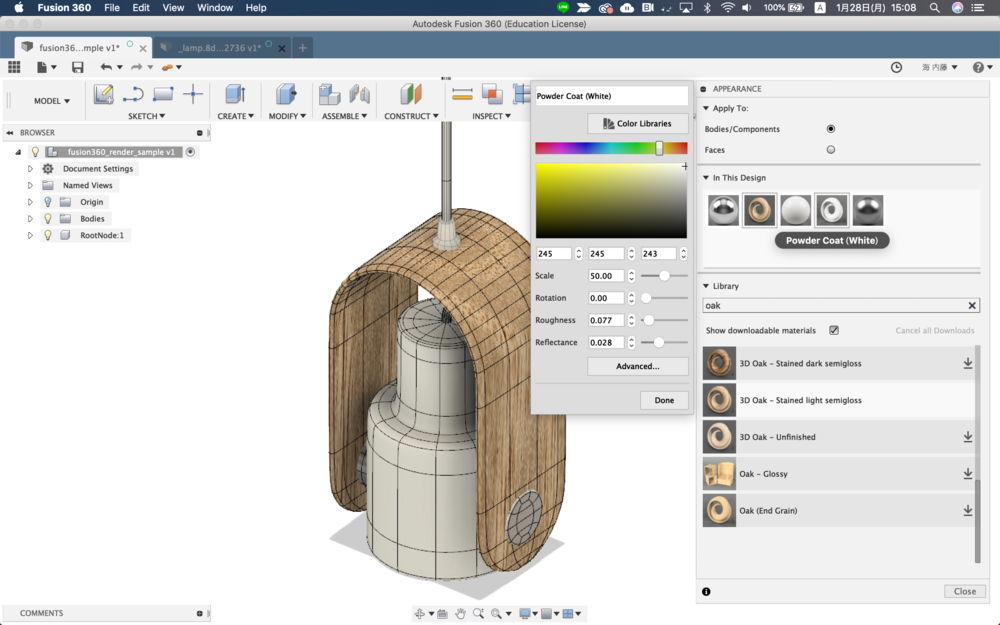Image resolution: width=1000 pixels, height=625 pixels.
Task: Open the Window menu in menu bar
Action: [215, 8]
